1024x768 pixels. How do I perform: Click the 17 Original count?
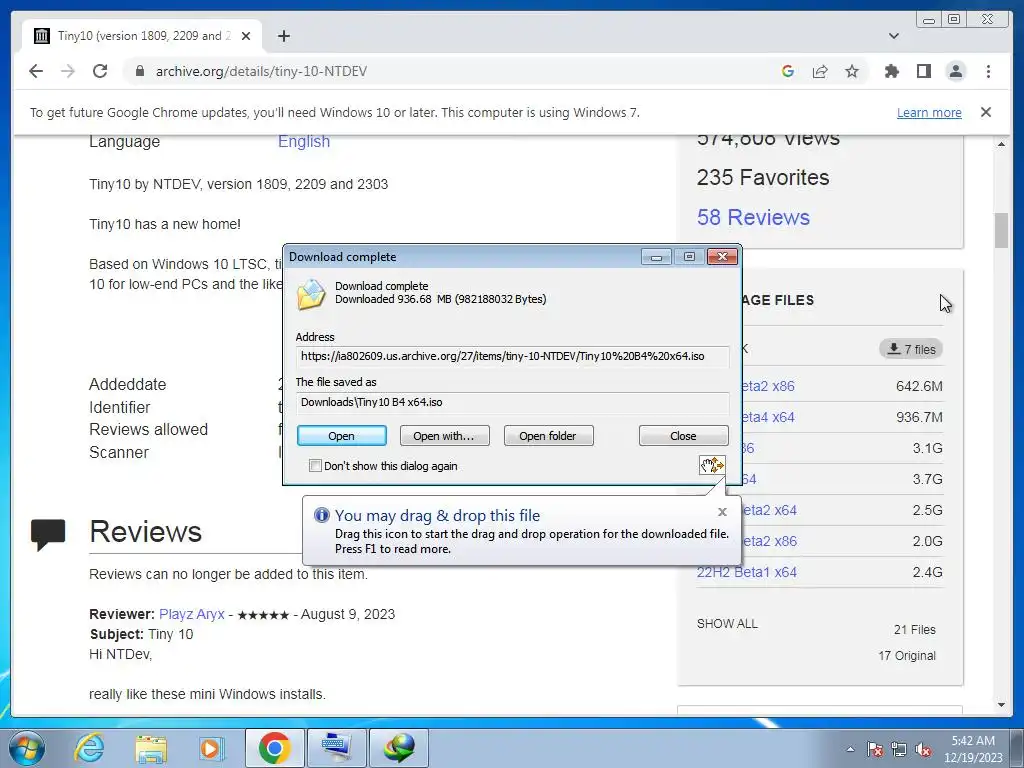tap(906, 656)
